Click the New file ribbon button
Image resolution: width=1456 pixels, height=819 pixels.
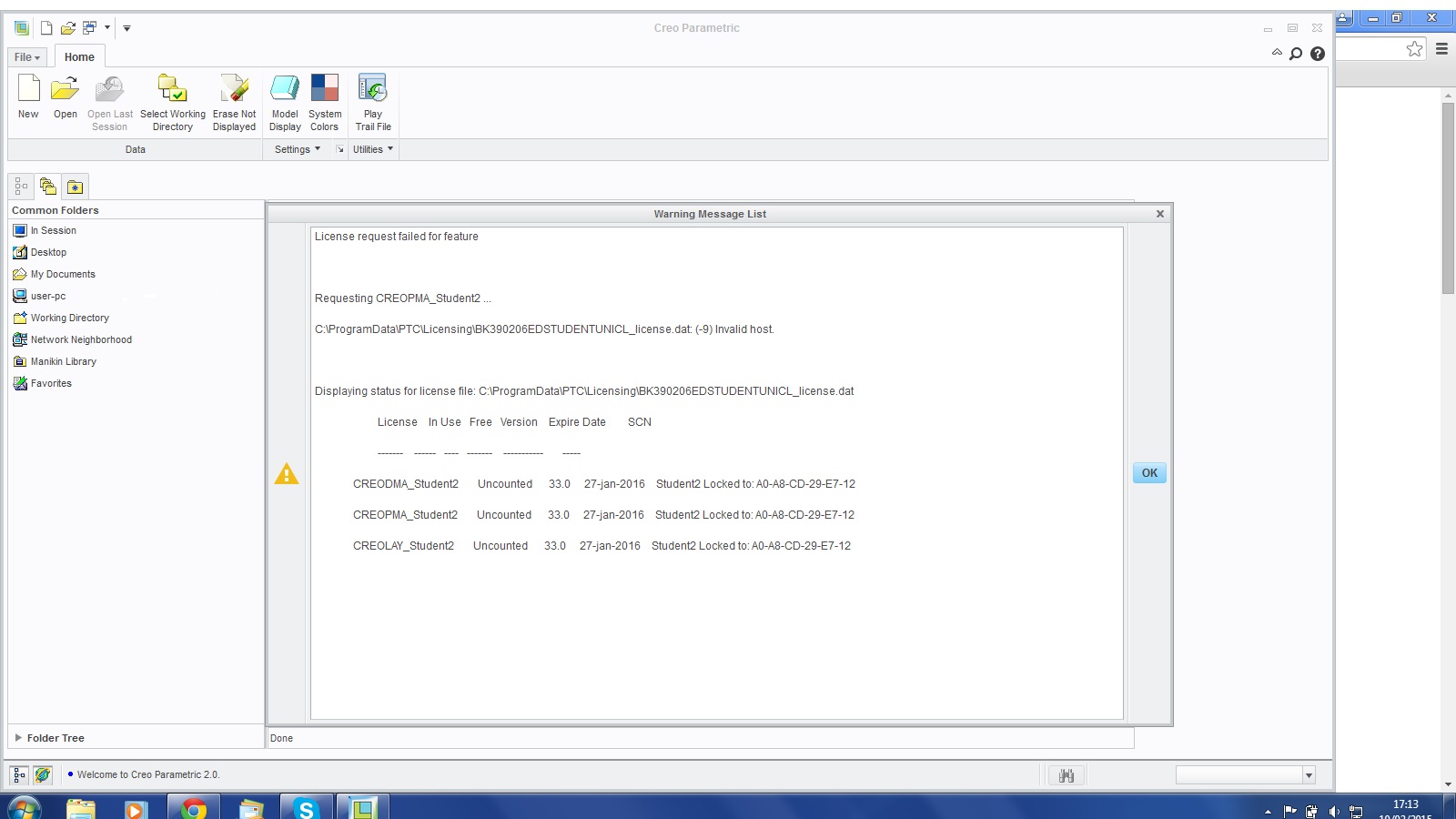pyautogui.click(x=28, y=96)
